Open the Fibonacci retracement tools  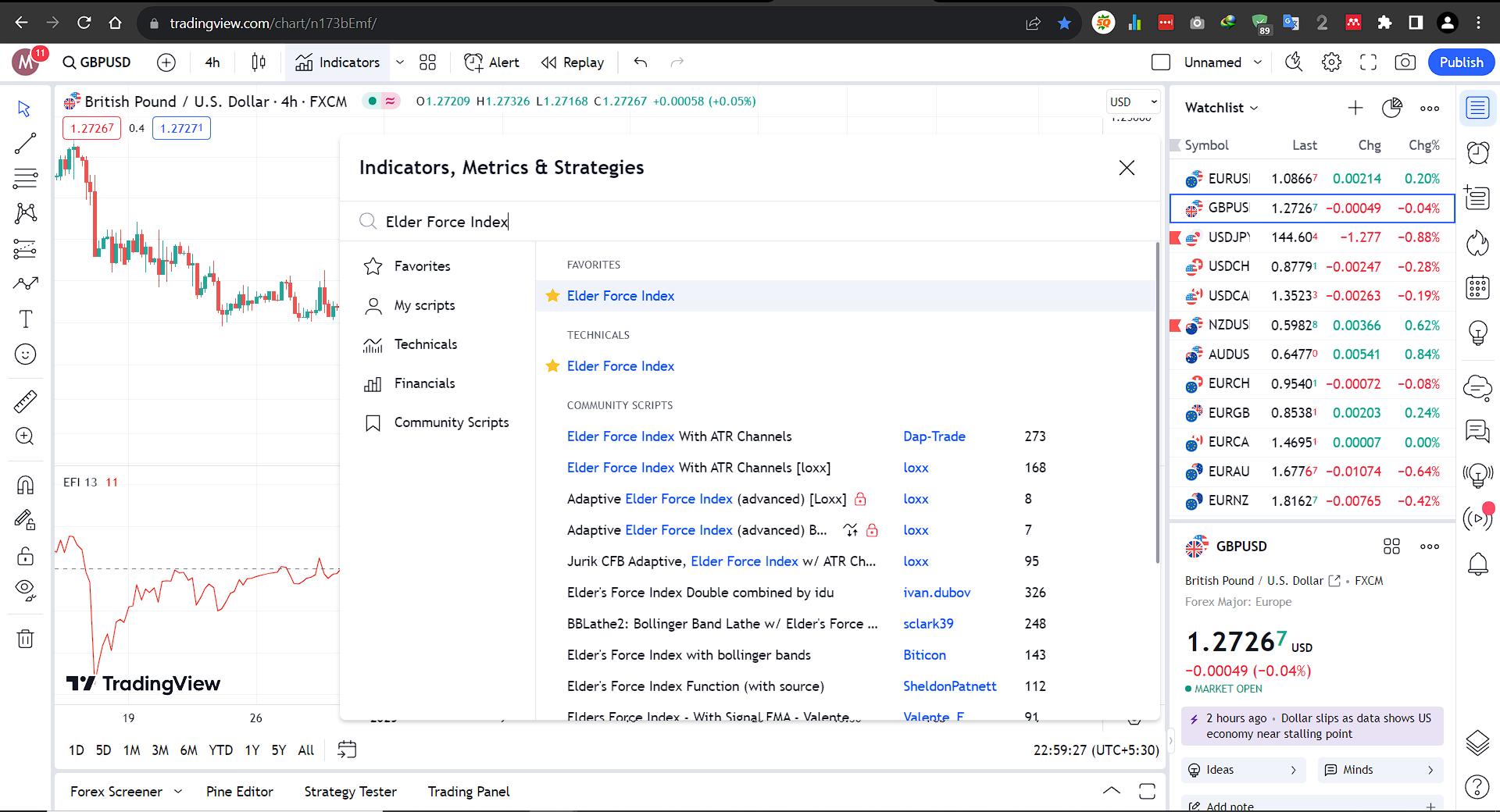click(25, 178)
